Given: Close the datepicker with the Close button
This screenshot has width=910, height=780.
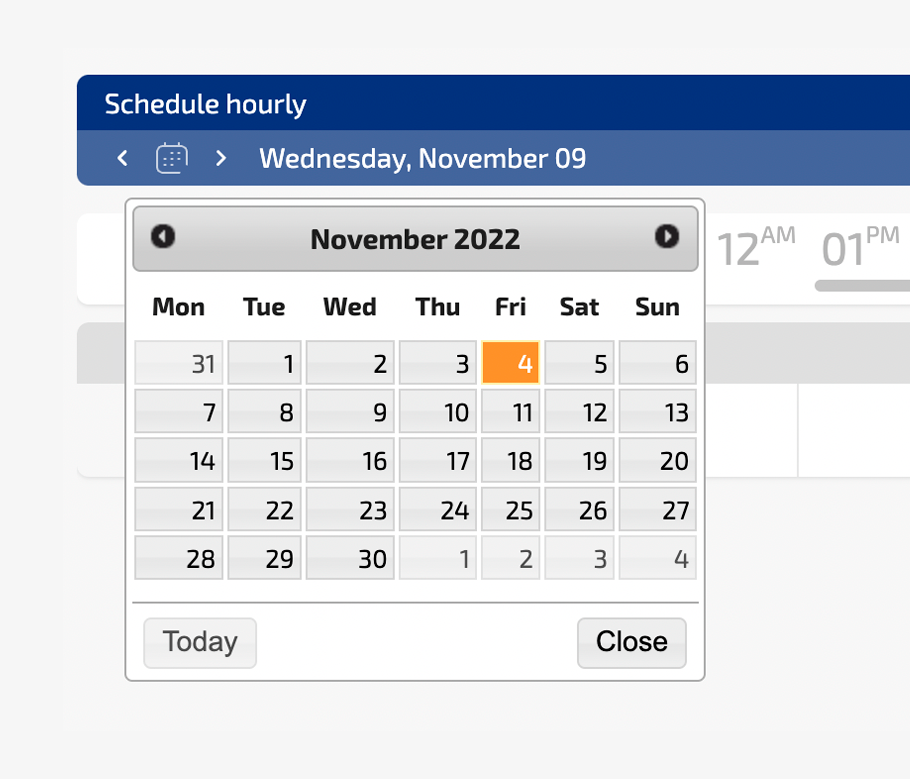Looking at the screenshot, I should pyautogui.click(x=632, y=643).
